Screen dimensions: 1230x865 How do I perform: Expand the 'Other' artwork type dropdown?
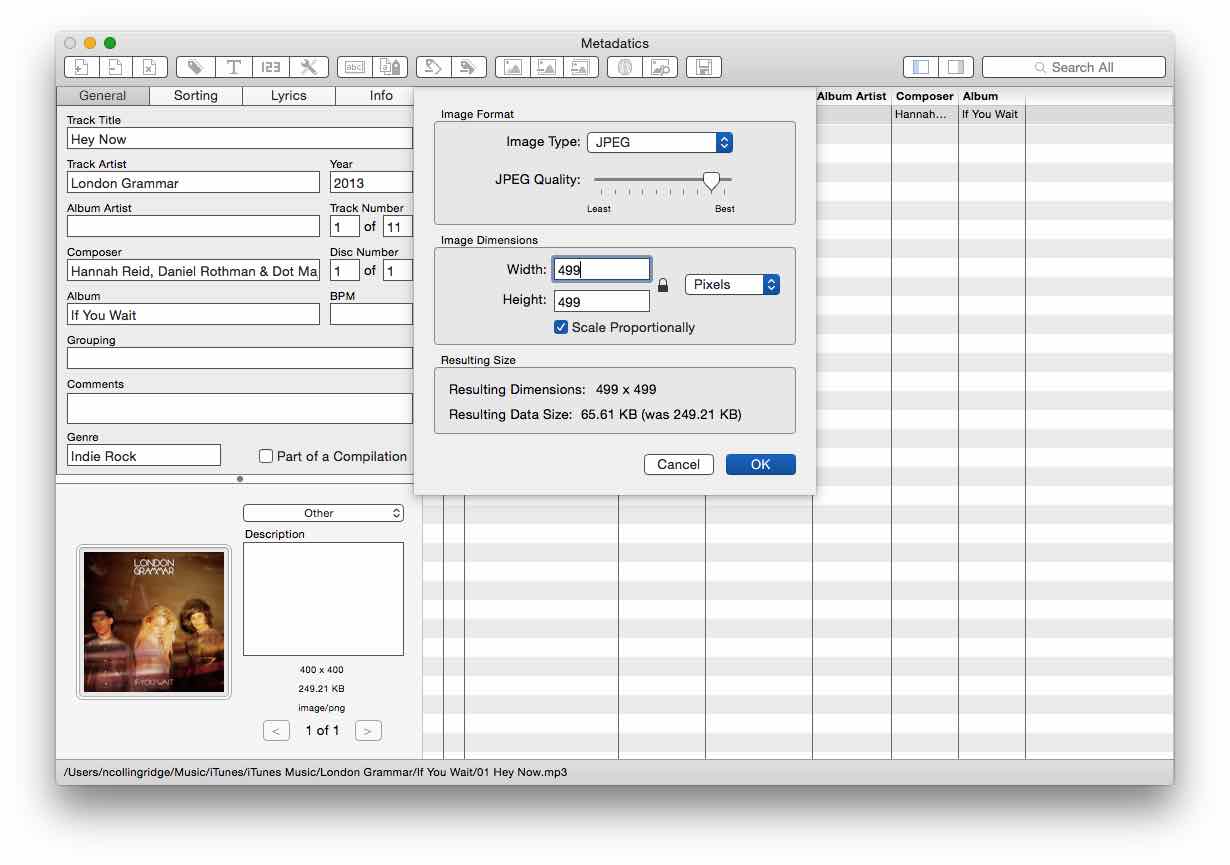point(323,513)
